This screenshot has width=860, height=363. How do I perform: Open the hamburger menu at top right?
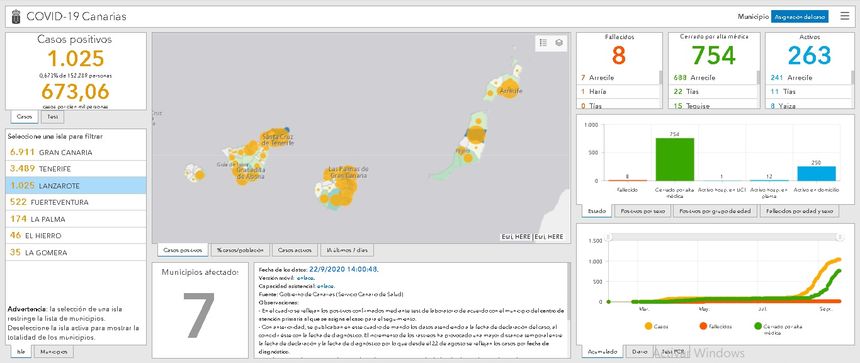pyautogui.click(x=845, y=16)
